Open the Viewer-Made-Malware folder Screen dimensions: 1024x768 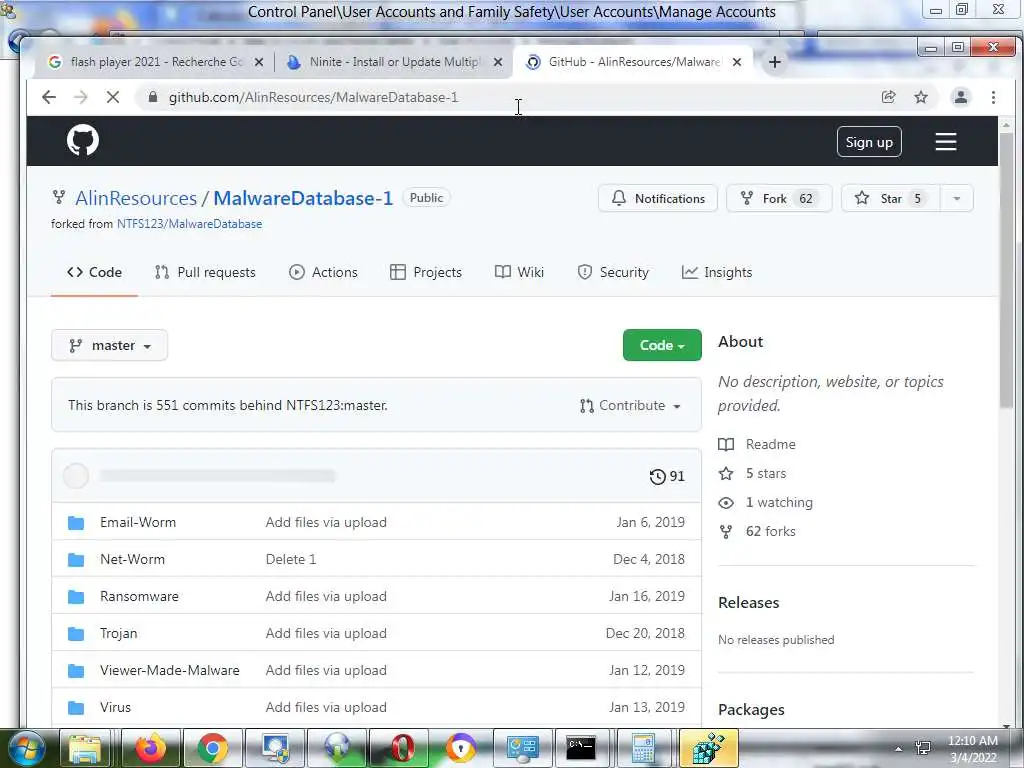170,670
